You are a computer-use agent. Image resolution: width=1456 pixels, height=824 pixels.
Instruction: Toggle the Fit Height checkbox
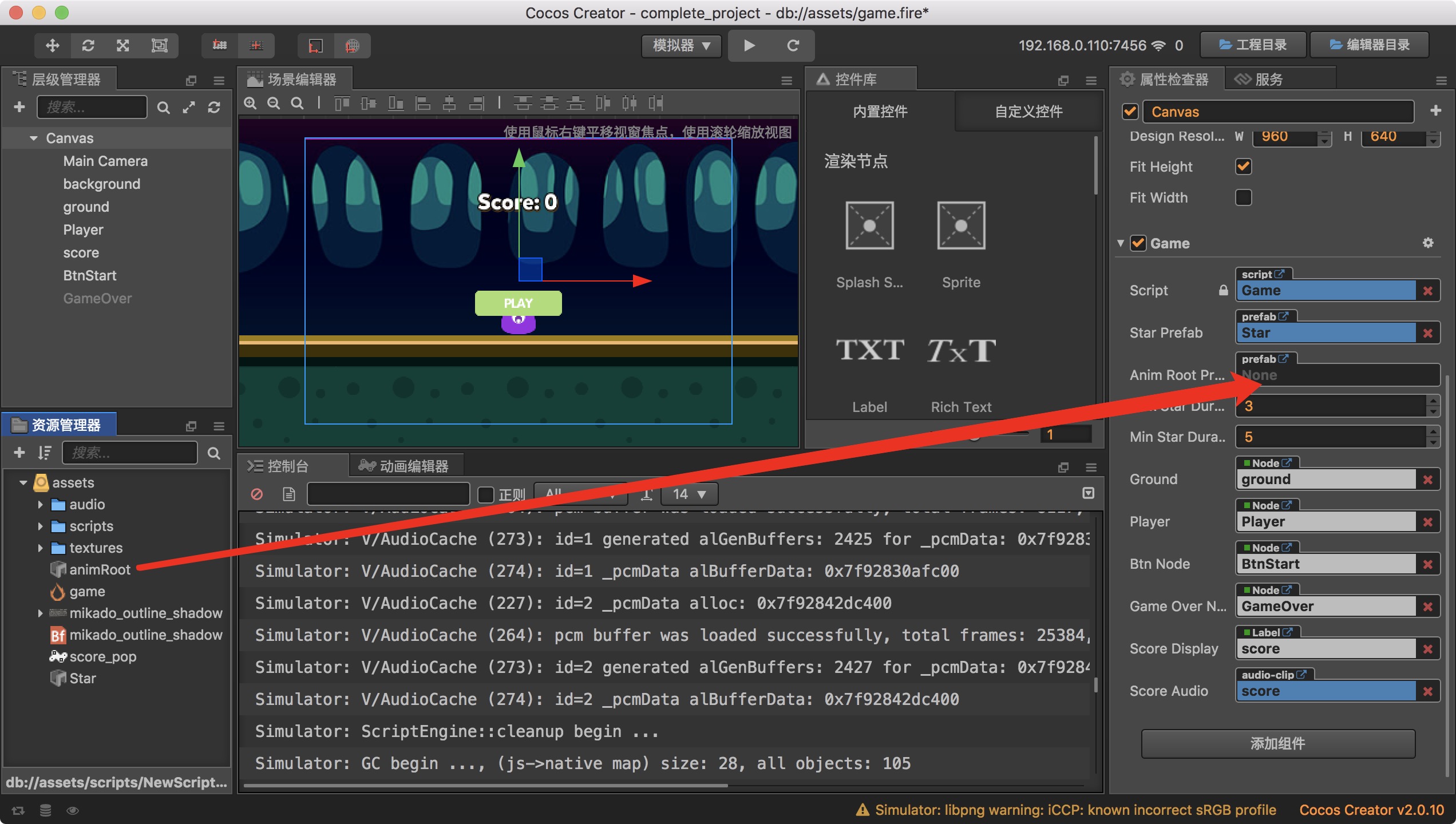tap(1243, 167)
